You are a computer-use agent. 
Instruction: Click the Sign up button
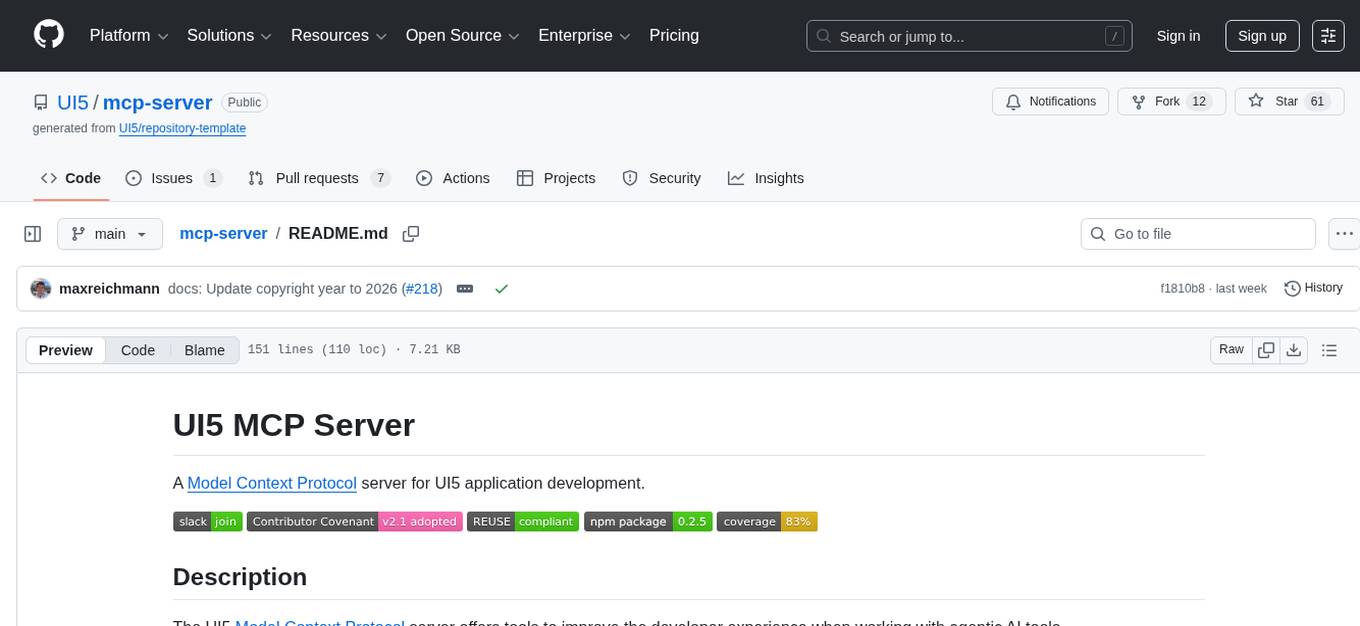[1262, 36]
